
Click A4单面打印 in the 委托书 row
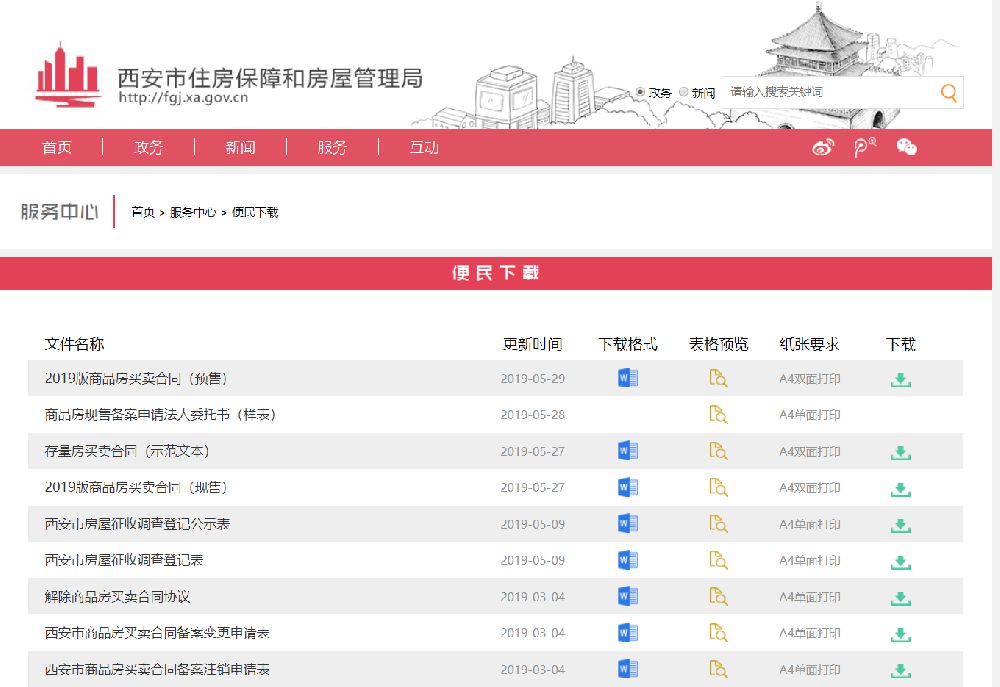[x=809, y=415]
